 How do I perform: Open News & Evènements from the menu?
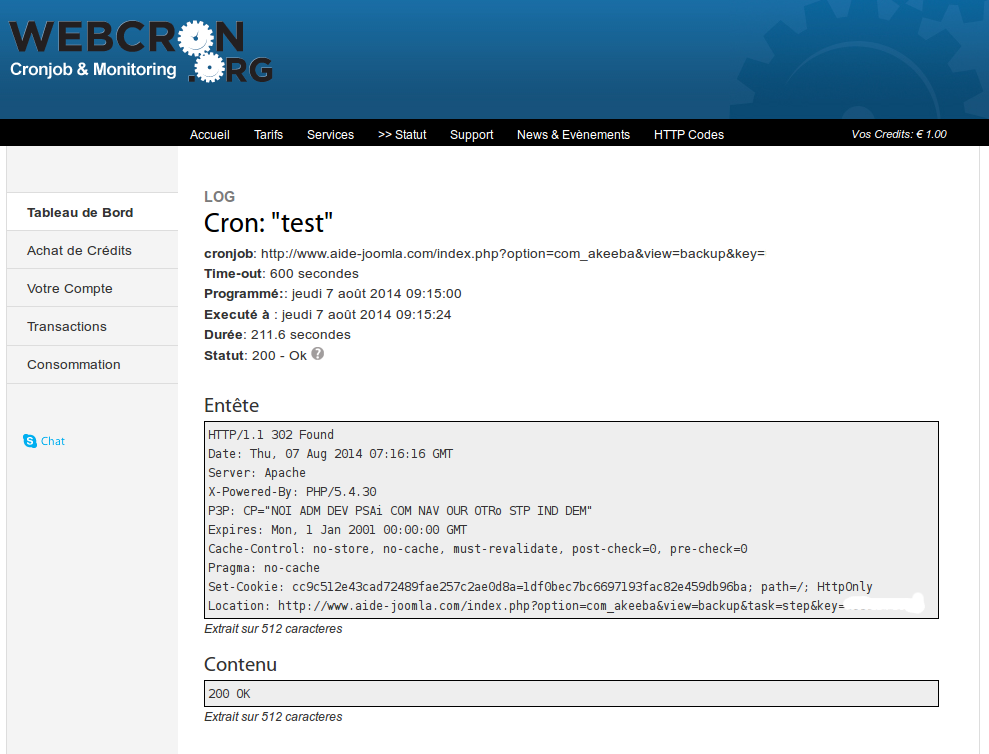pyautogui.click(x=573, y=135)
